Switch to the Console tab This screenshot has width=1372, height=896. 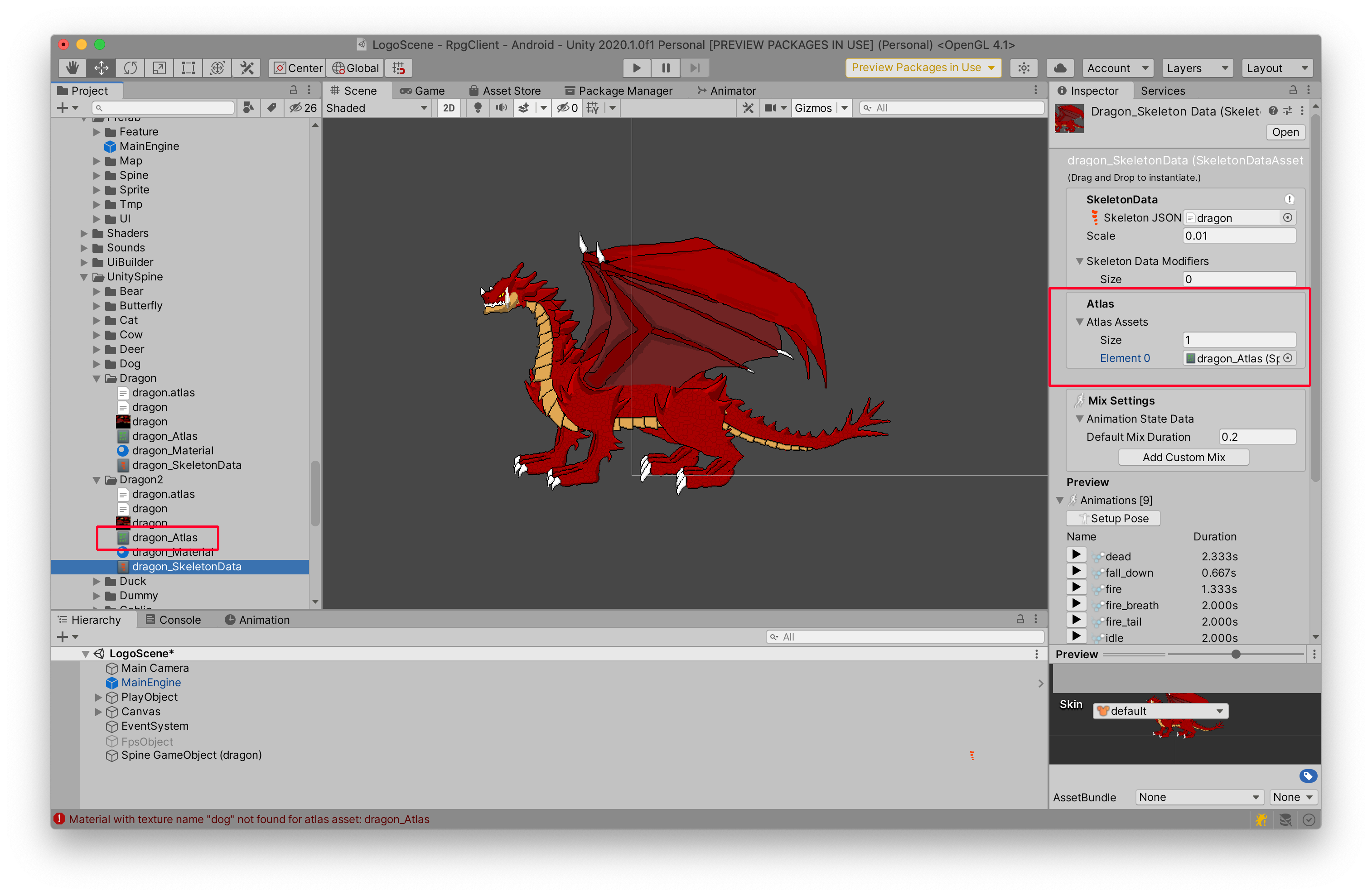point(173,619)
